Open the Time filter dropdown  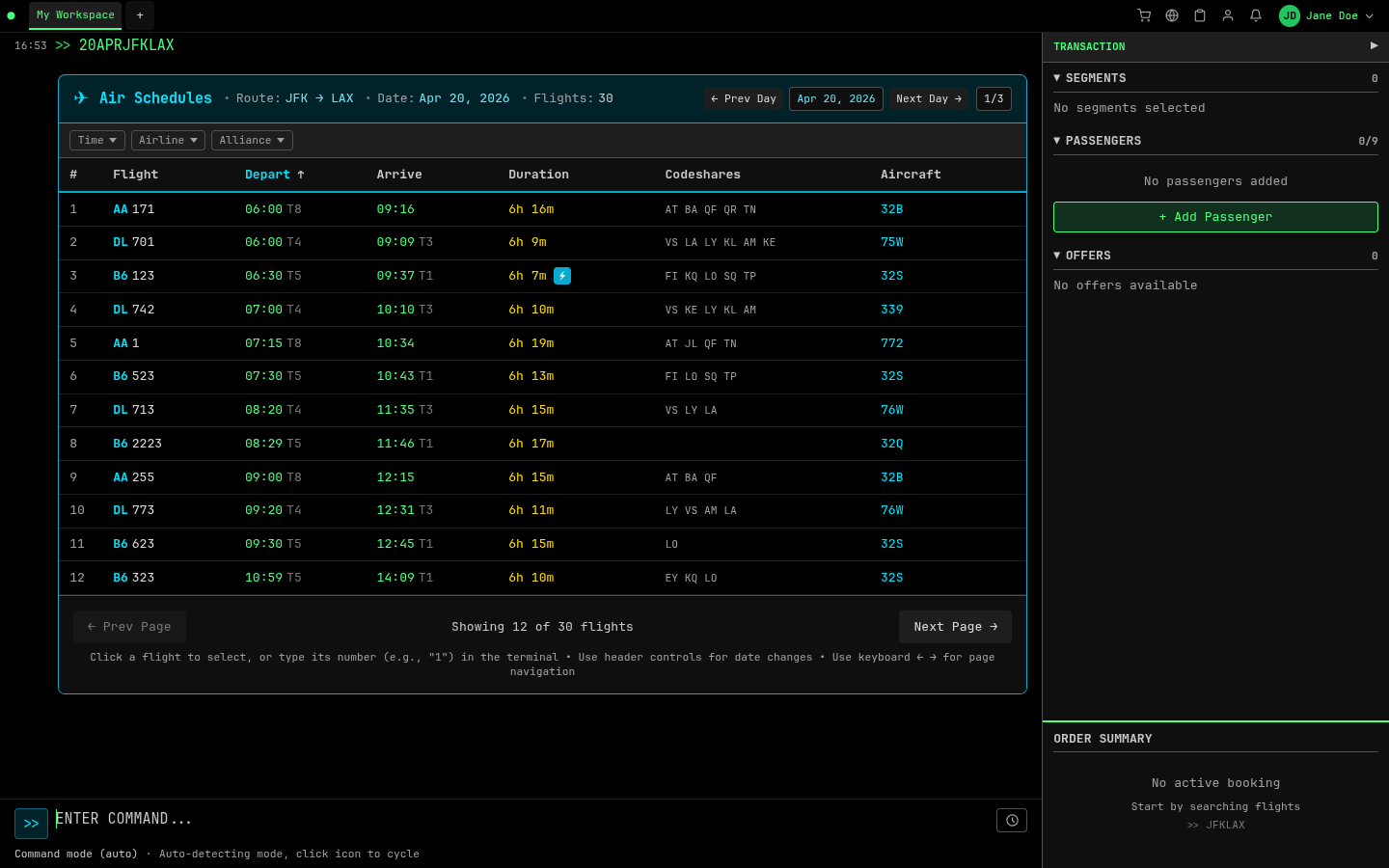point(97,141)
